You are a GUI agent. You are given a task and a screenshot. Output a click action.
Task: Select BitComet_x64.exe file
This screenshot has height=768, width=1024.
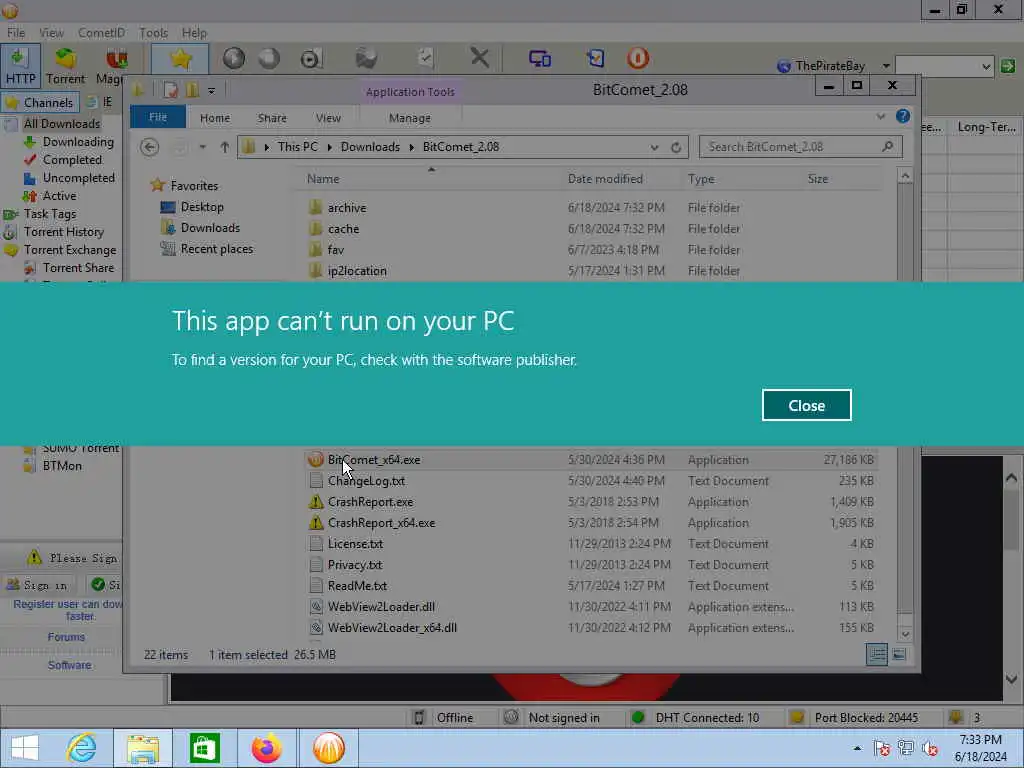[374, 460]
